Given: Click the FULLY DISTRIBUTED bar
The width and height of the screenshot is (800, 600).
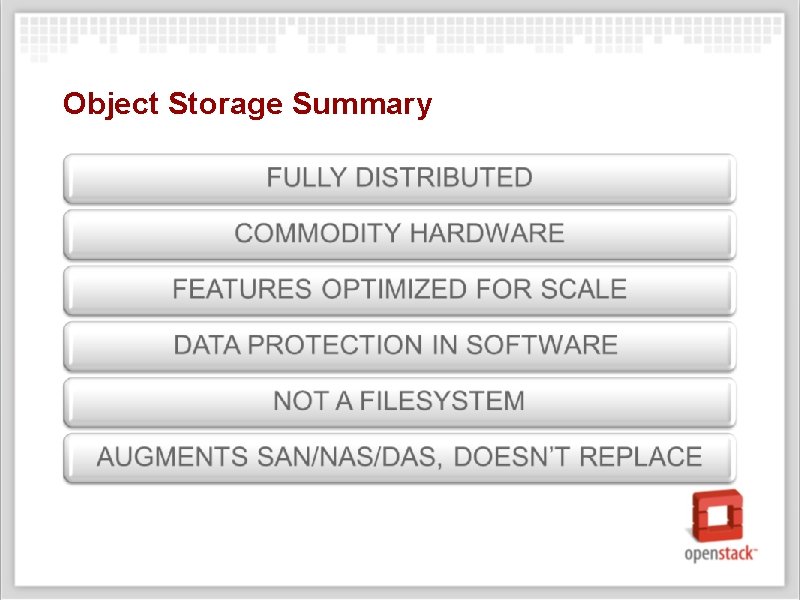Looking at the screenshot, I should click(399, 179).
